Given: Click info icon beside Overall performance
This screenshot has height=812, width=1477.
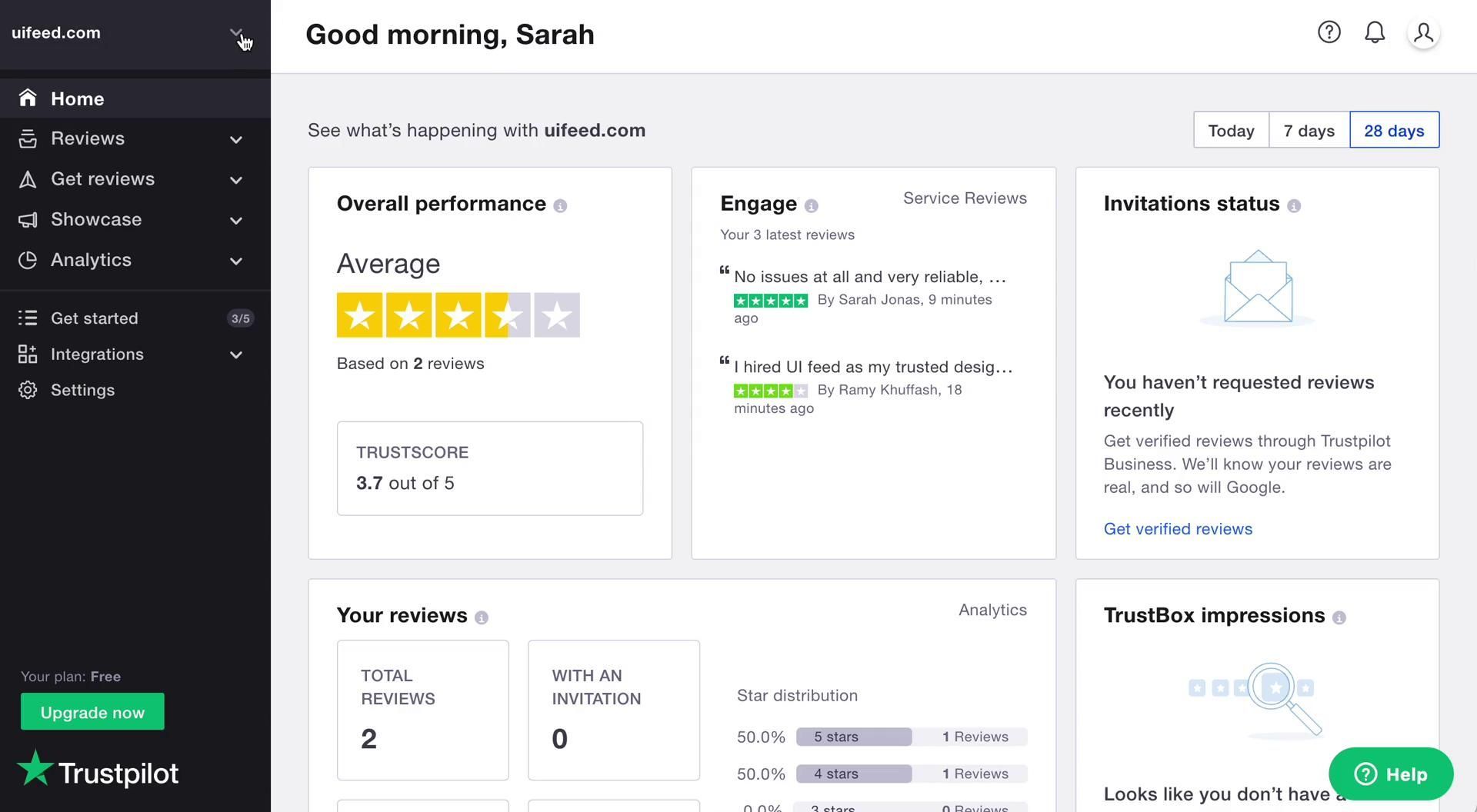Looking at the screenshot, I should click(560, 206).
